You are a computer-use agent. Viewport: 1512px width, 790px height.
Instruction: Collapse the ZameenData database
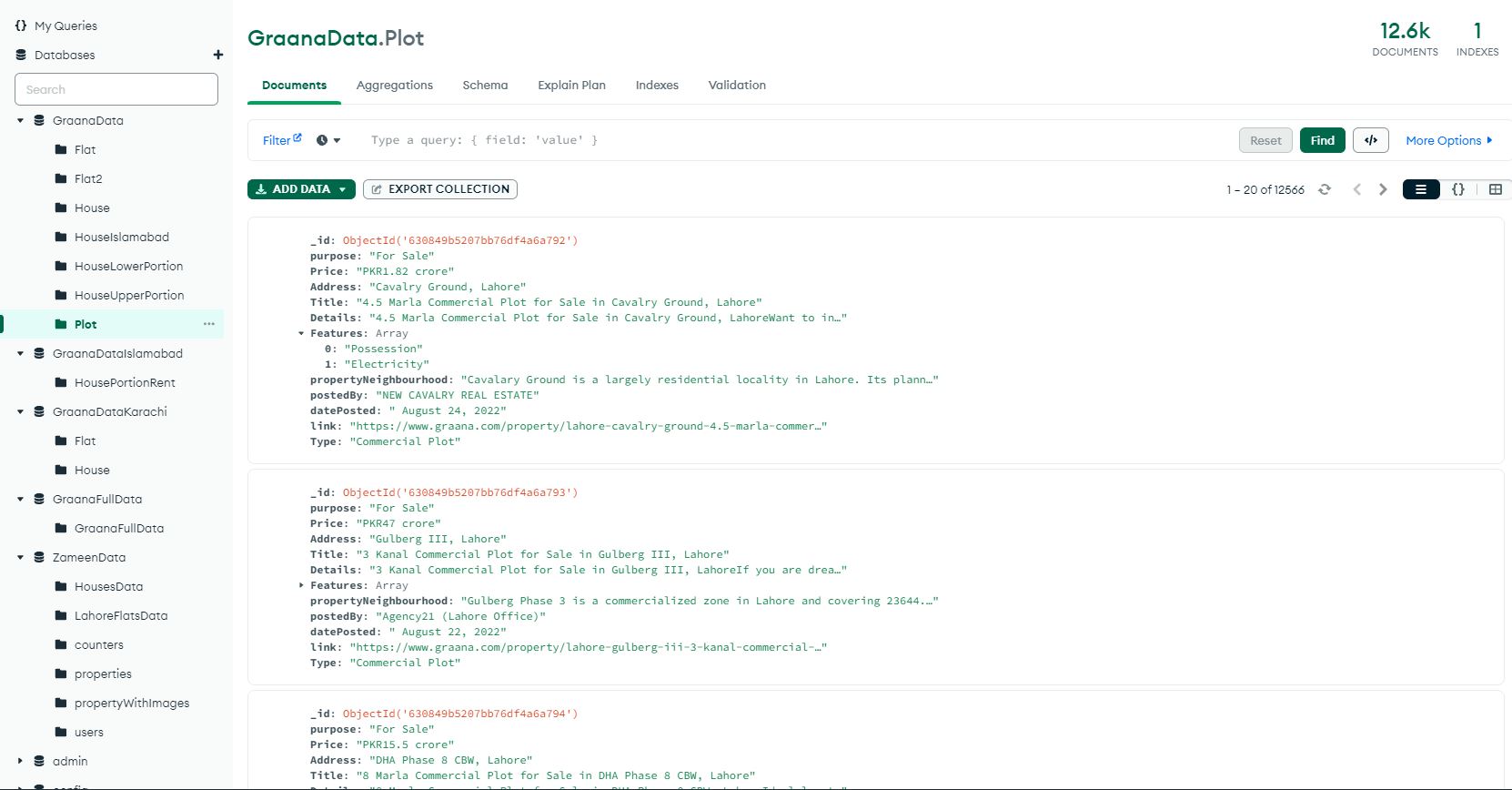tap(20, 557)
